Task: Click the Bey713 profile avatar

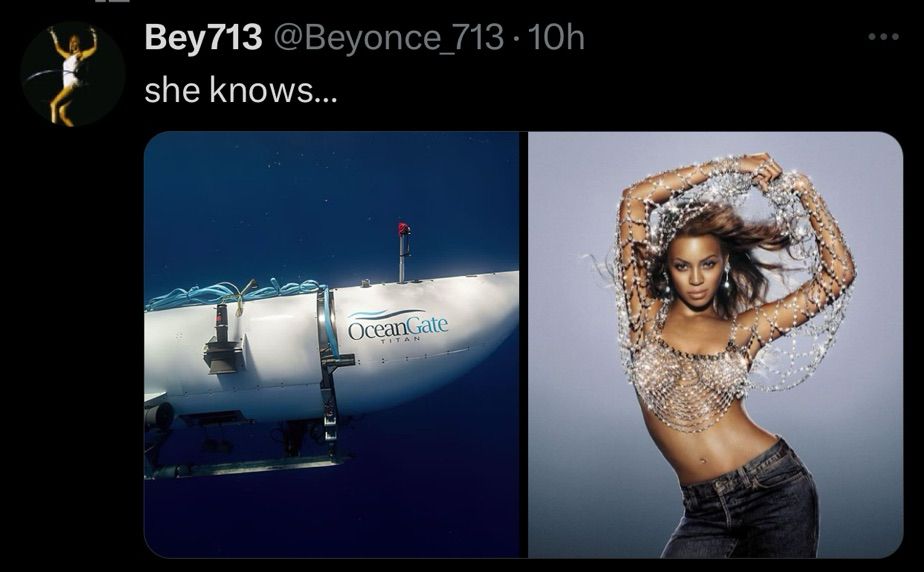Action: tap(73, 74)
